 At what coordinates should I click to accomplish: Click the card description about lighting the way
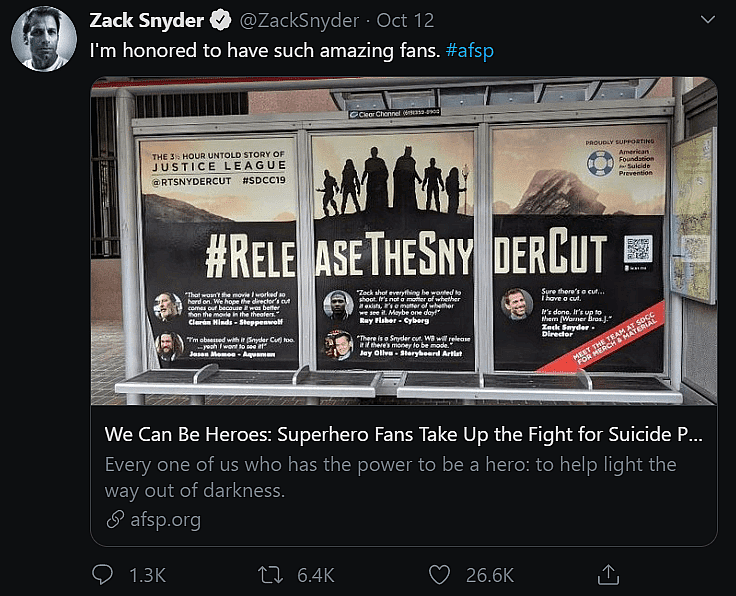coord(390,477)
